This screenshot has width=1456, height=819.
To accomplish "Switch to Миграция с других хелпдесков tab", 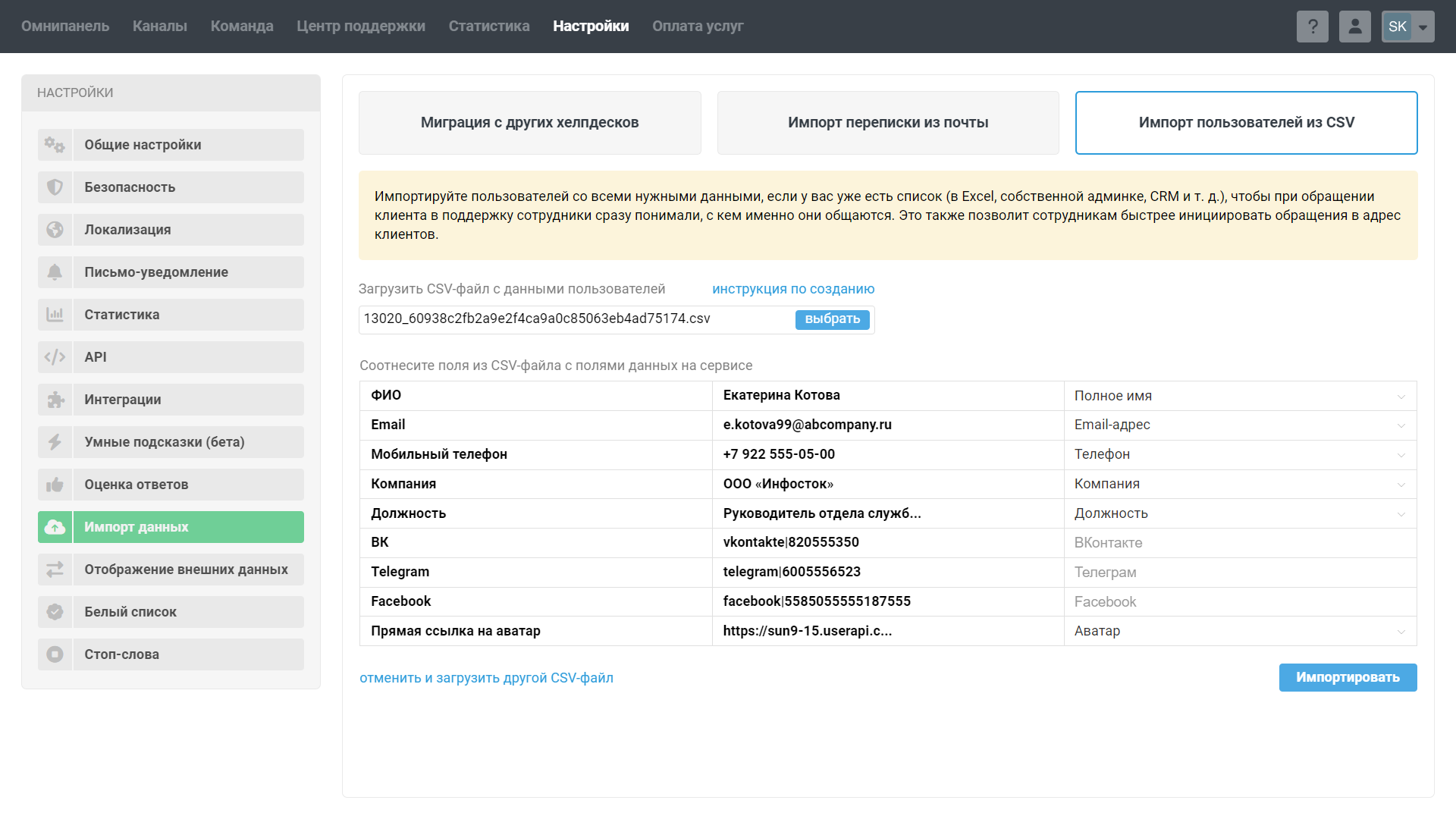I will (529, 123).
